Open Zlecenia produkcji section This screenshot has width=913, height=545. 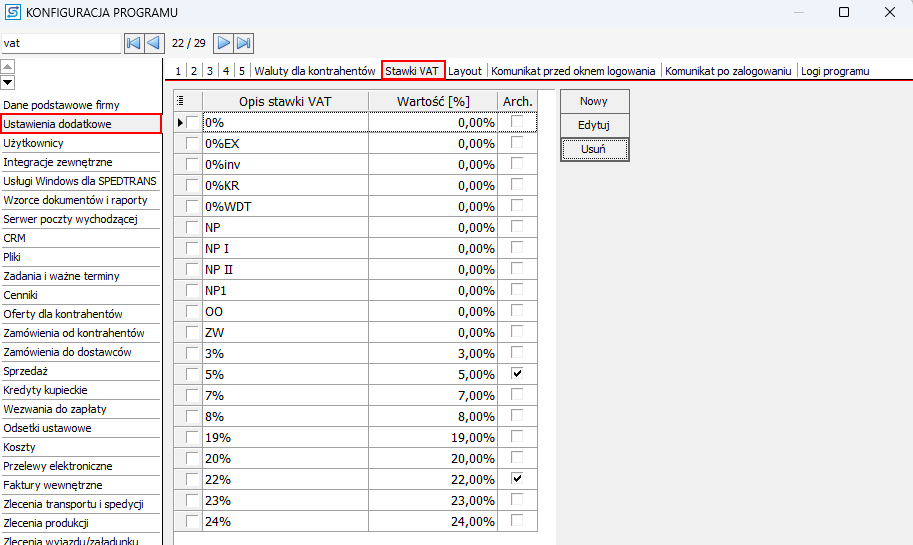80,523
